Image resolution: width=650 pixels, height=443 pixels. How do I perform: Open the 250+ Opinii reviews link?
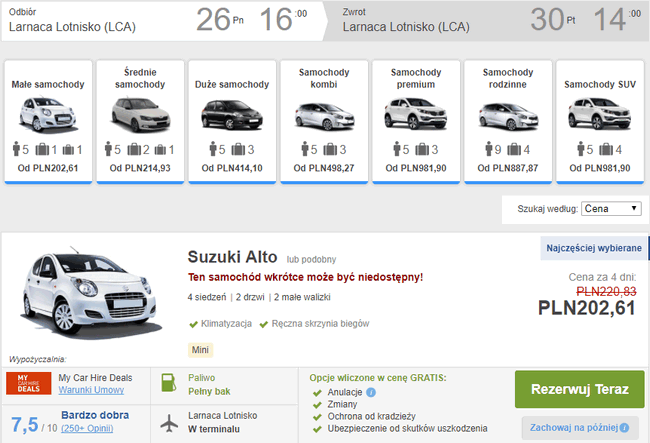tap(87, 428)
